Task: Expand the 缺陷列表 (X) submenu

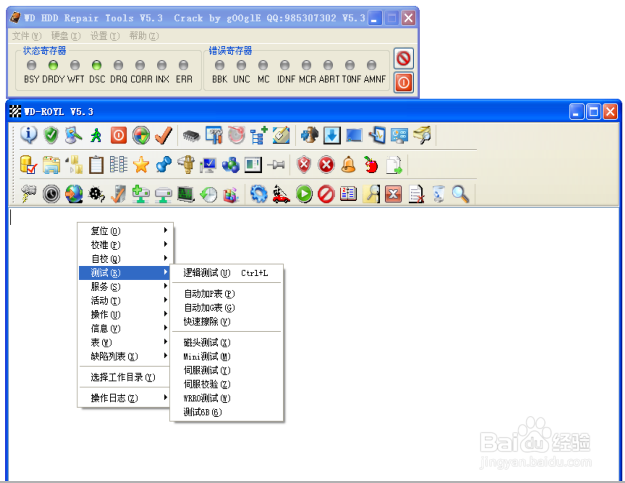Action: click(x=124, y=356)
